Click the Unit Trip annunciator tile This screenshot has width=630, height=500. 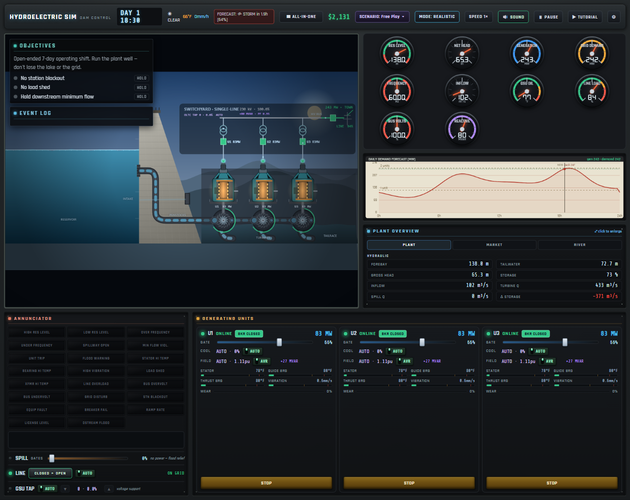click(x=37, y=358)
